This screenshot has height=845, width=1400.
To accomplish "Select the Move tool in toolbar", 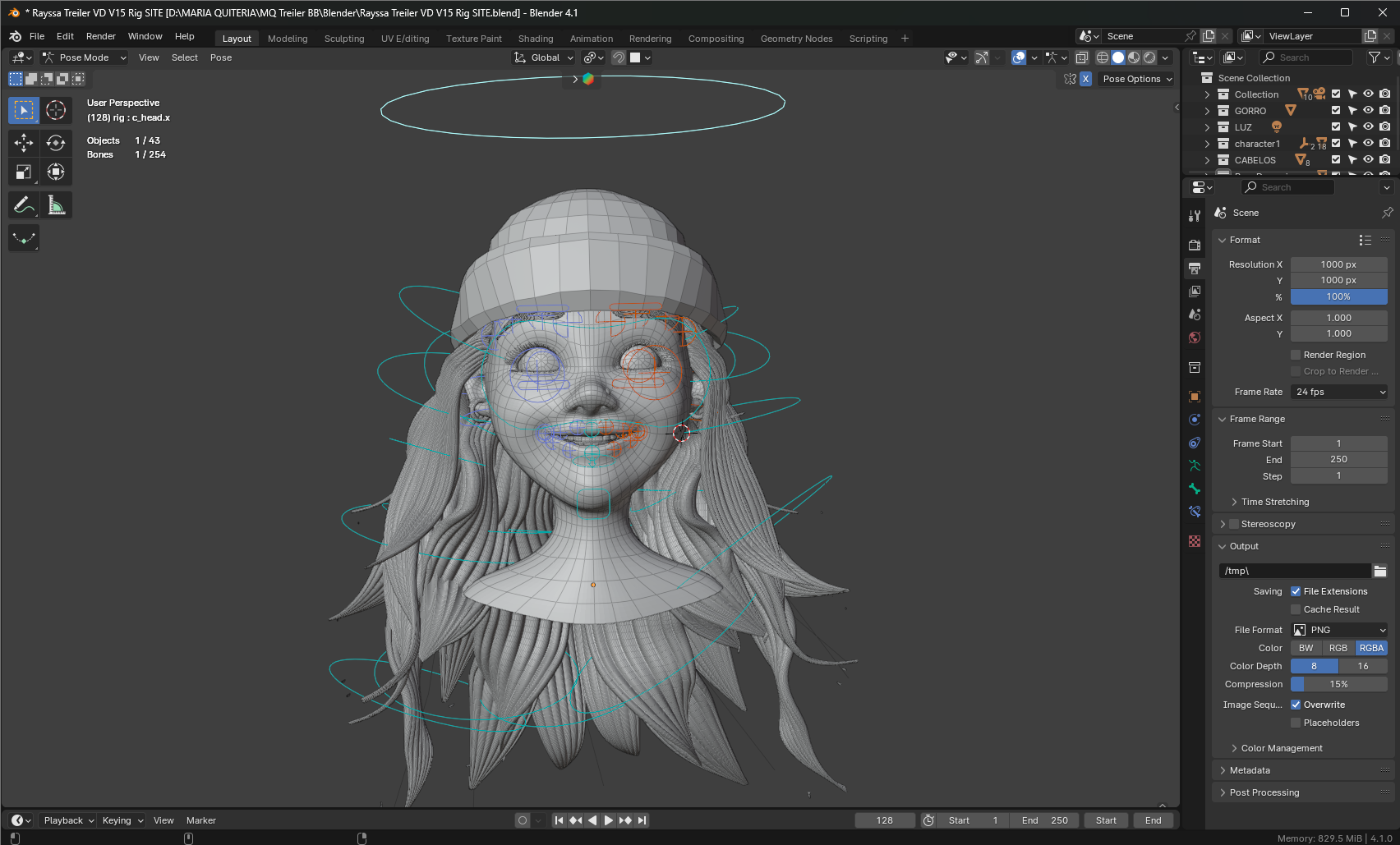I will tap(23, 143).
